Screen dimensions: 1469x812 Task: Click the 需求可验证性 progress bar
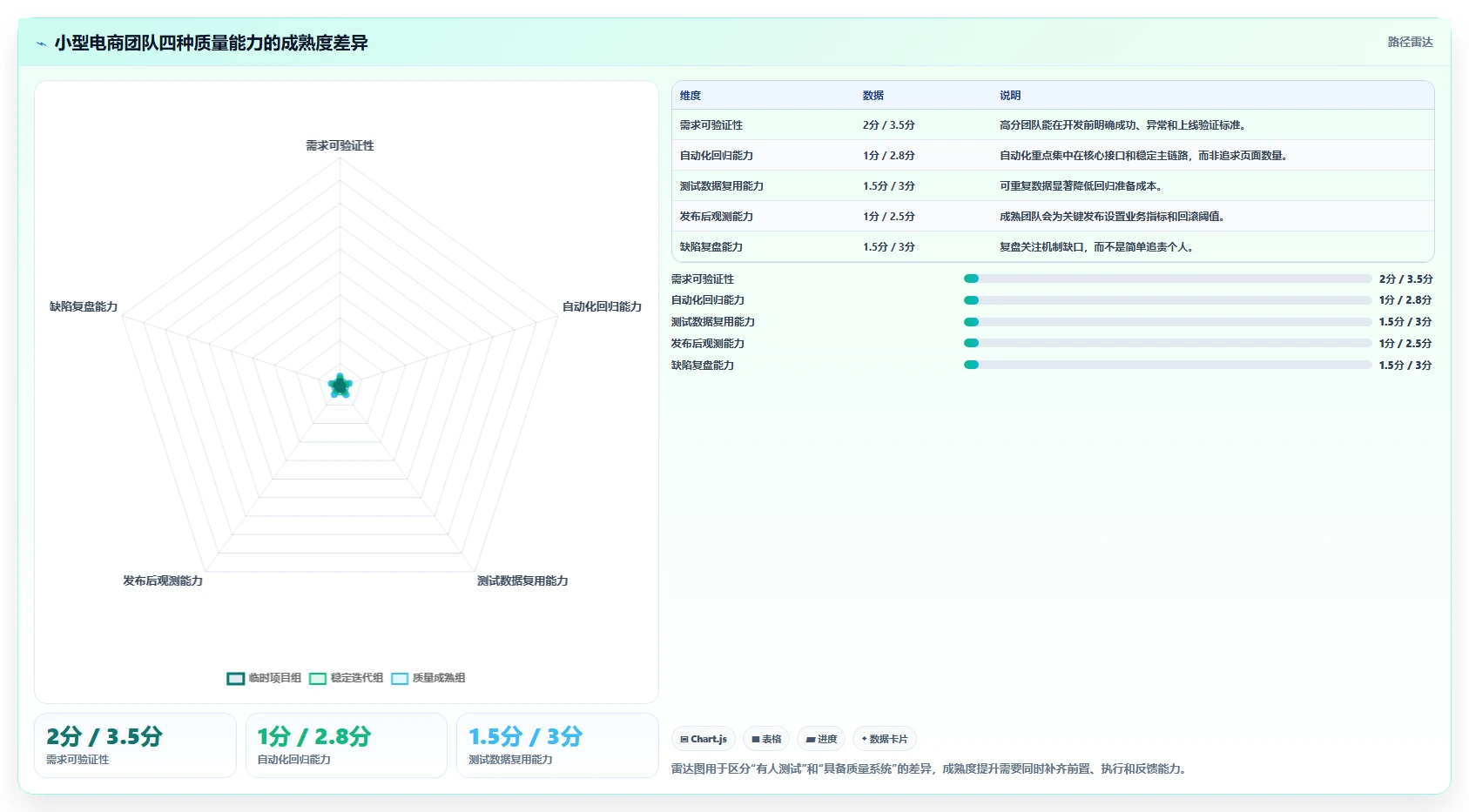pos(1168,278)
